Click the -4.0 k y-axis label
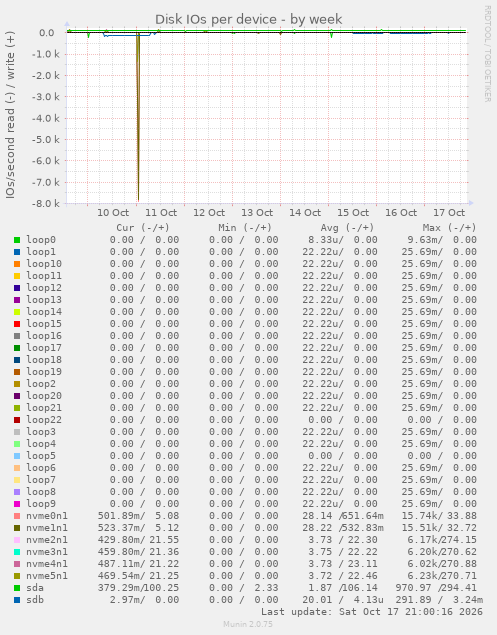The width and height of the screenshot is (497, 635). (46, 118)
